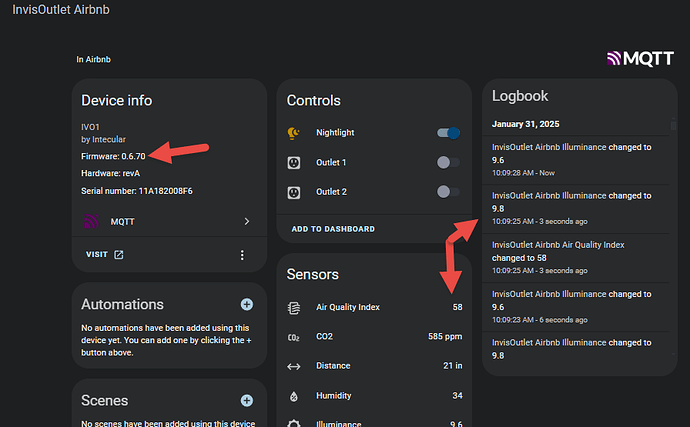Open logbook entry at 10:09:28 AM
Image resolution: width=690 pixels, height=427 pixels.
click(x=576, y=160)
